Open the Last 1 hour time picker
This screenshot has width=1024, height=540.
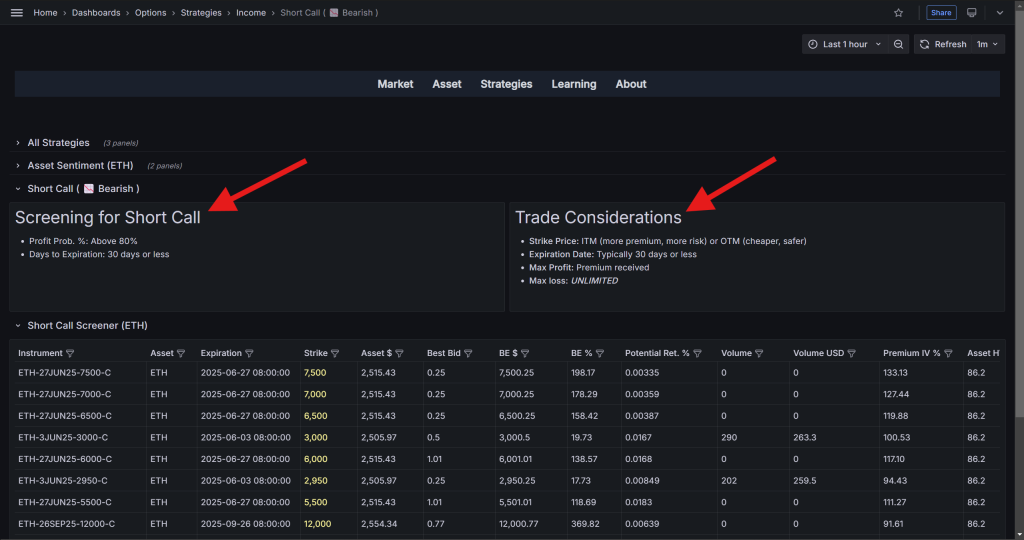(x=845, y=44)
